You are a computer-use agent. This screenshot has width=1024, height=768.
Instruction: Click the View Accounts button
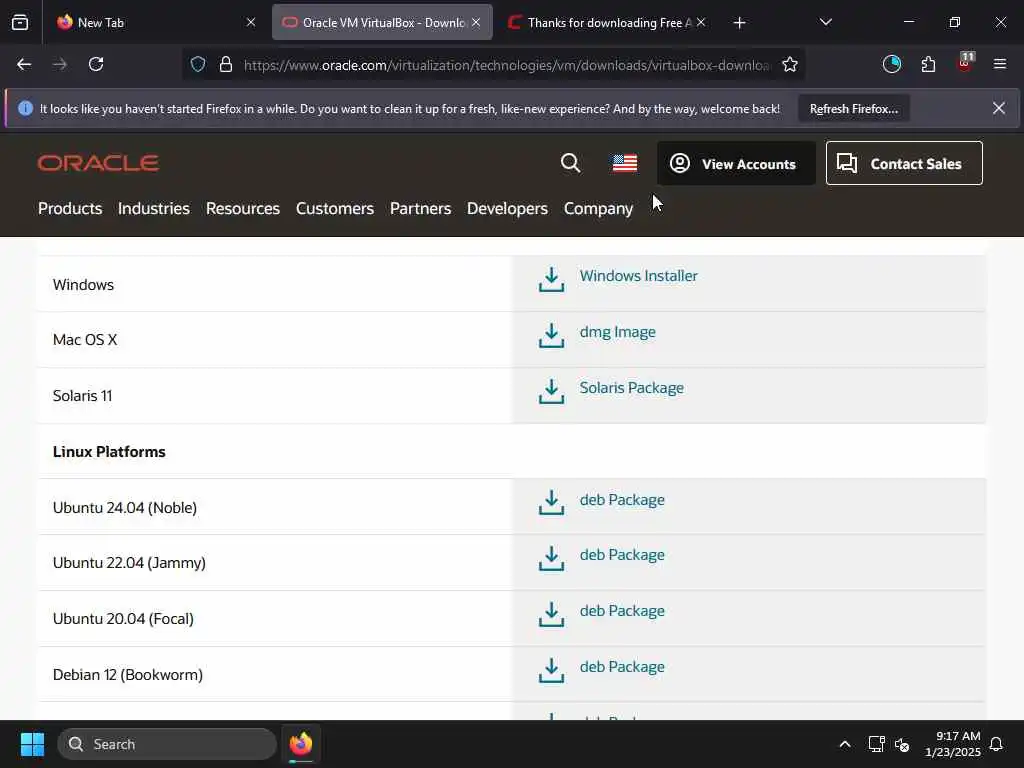(x=736, y=163)
